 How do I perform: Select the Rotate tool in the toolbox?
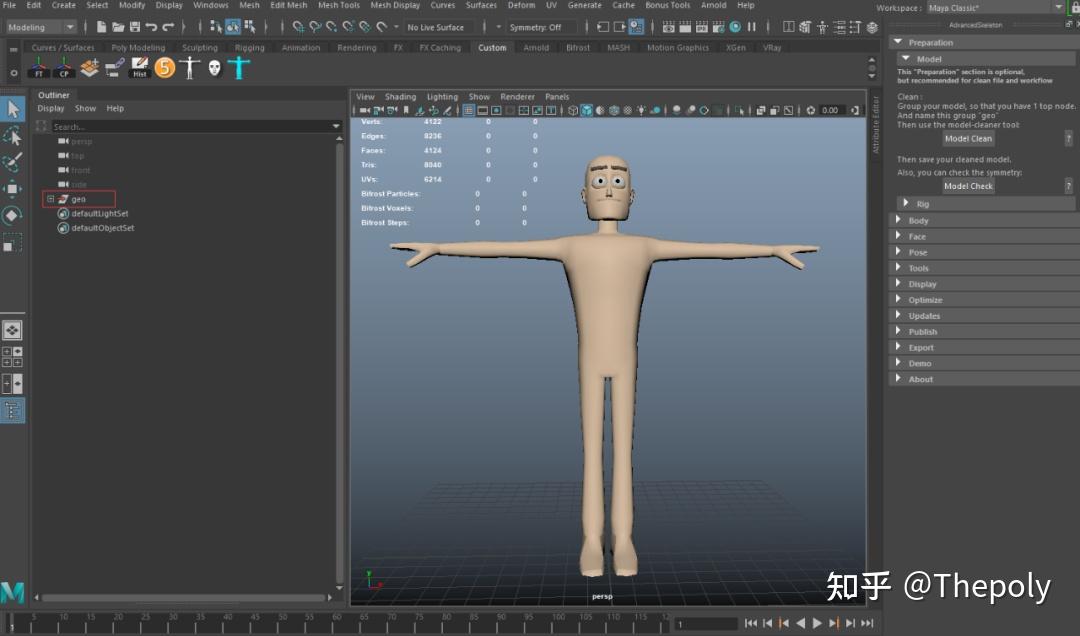tap(12, 215)
